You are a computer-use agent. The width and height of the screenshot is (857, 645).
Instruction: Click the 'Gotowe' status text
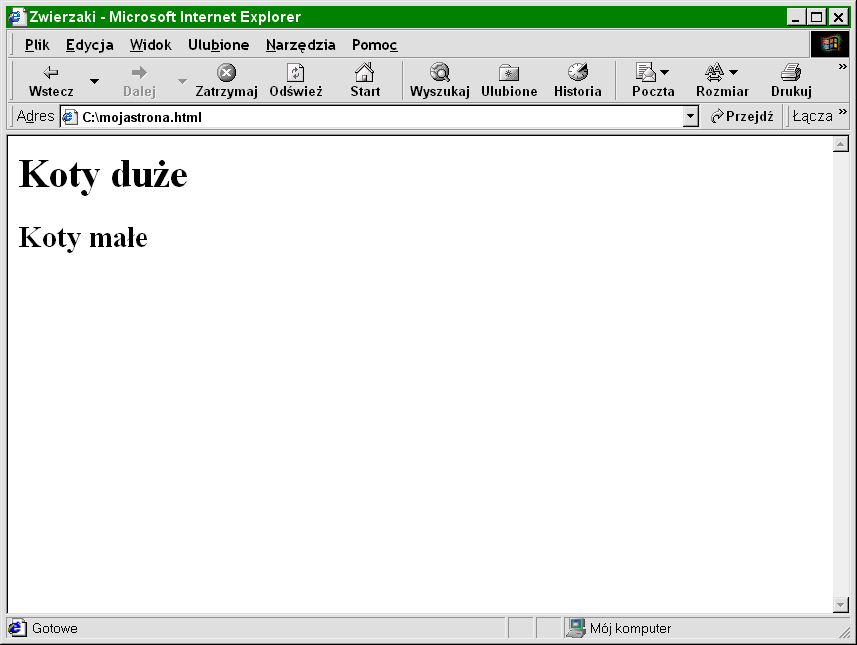[55, 629]
